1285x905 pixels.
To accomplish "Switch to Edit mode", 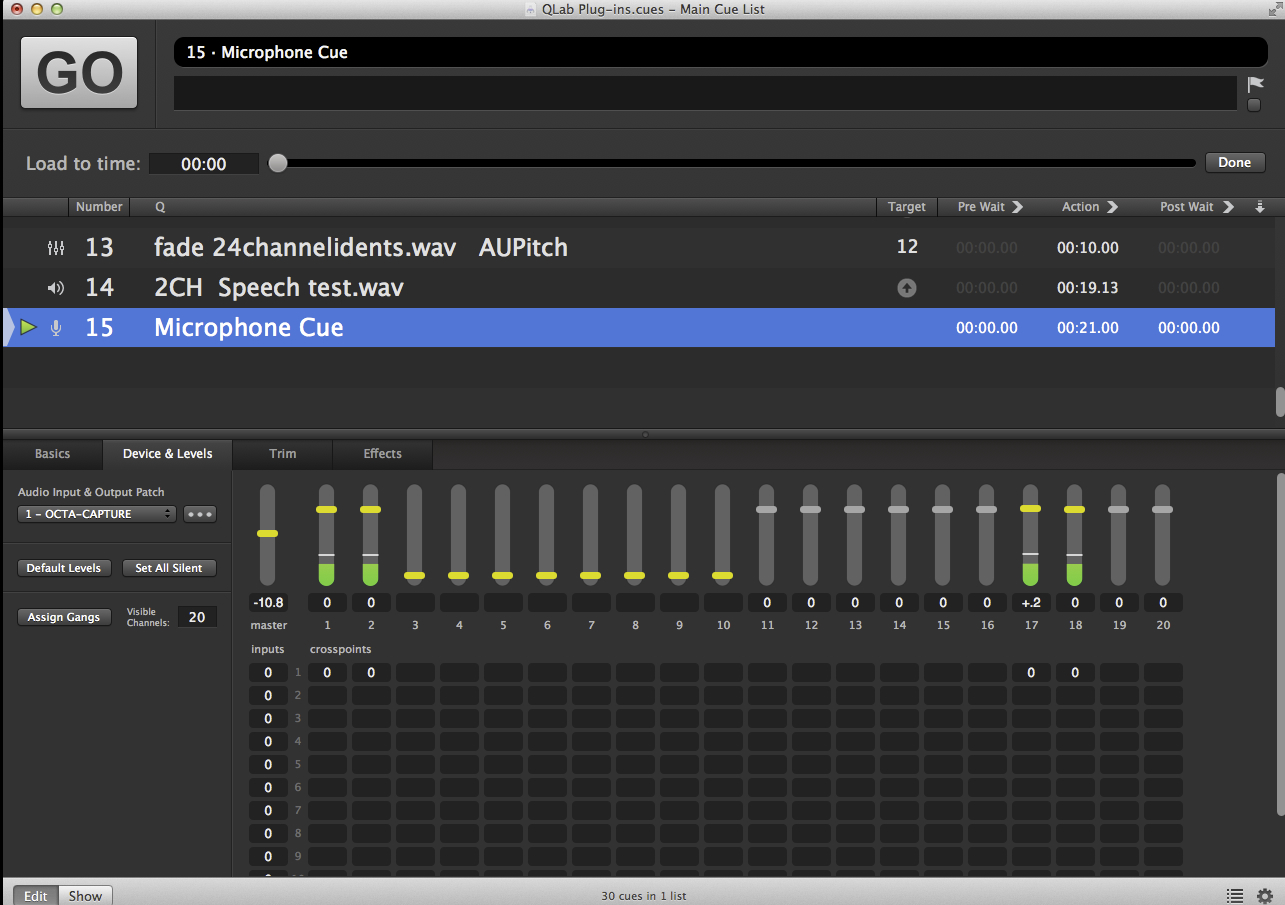I will 36,896.
